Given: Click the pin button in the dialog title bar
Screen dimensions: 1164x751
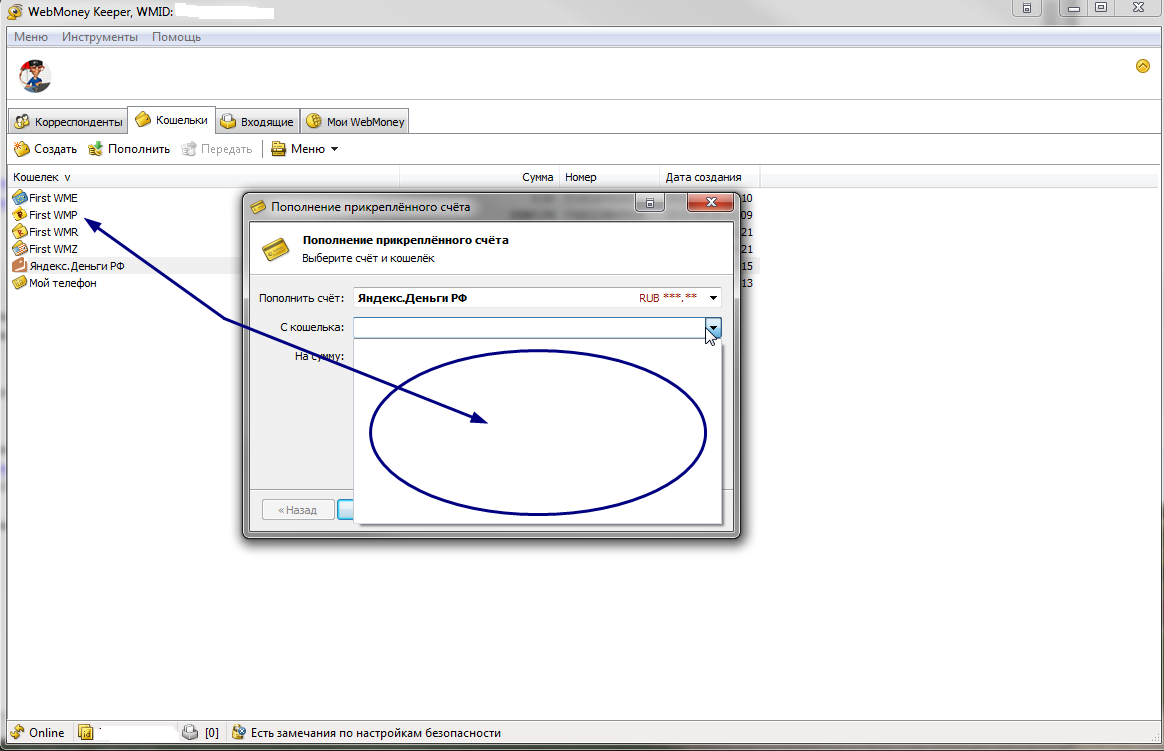Looking at the screenshot, I should [x=650, y=203].
